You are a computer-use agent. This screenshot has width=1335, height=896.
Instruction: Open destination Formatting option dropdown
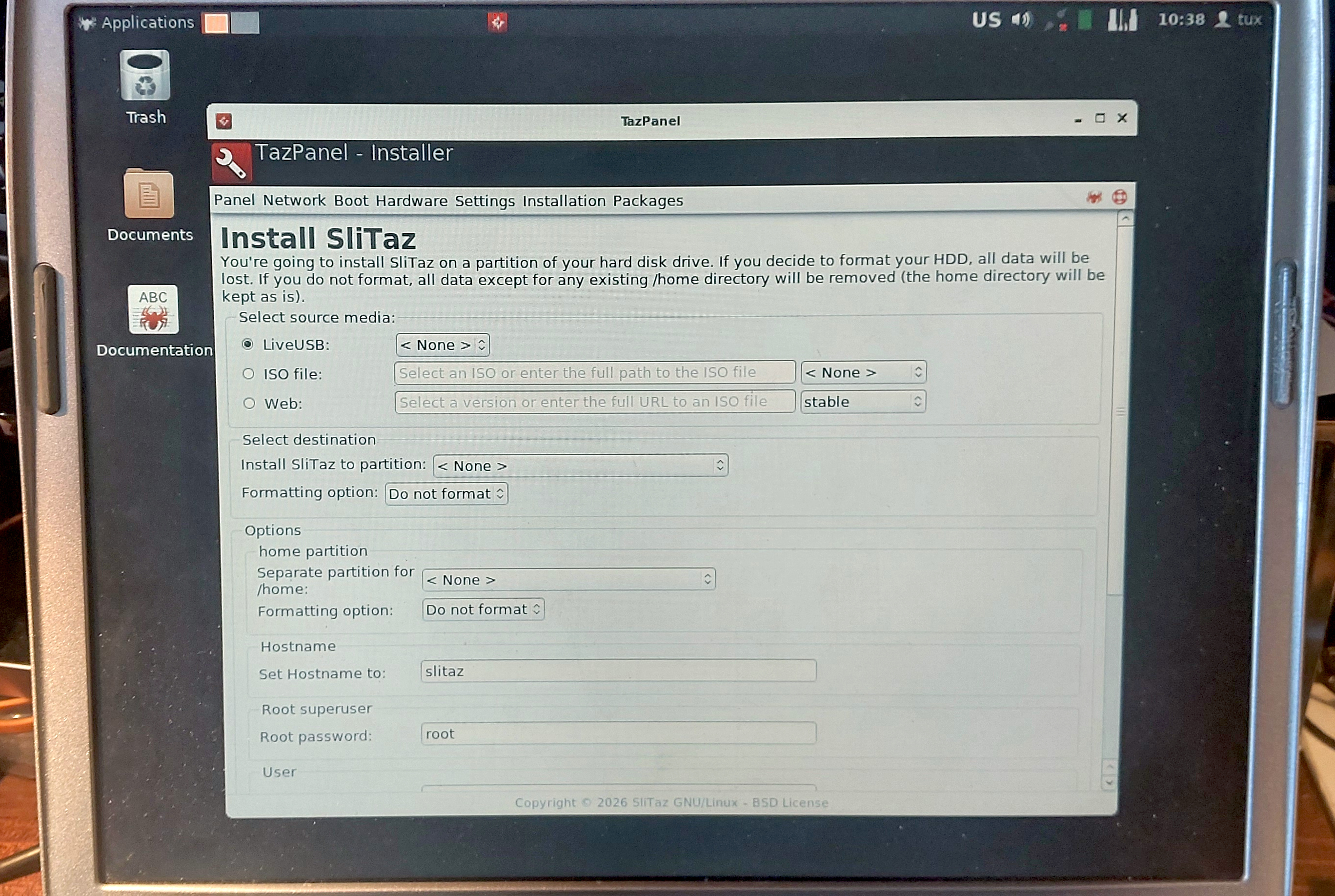(447, 494)
